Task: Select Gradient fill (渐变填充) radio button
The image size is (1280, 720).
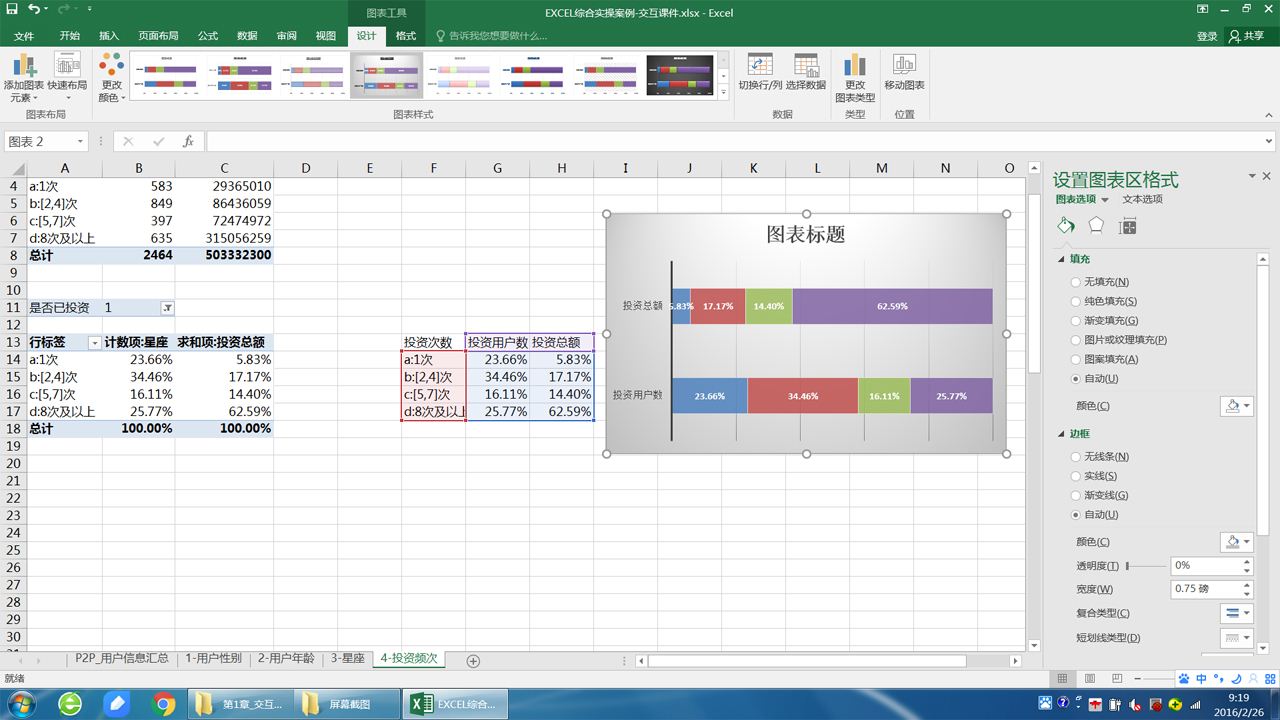Action: tap(1075, 321)
